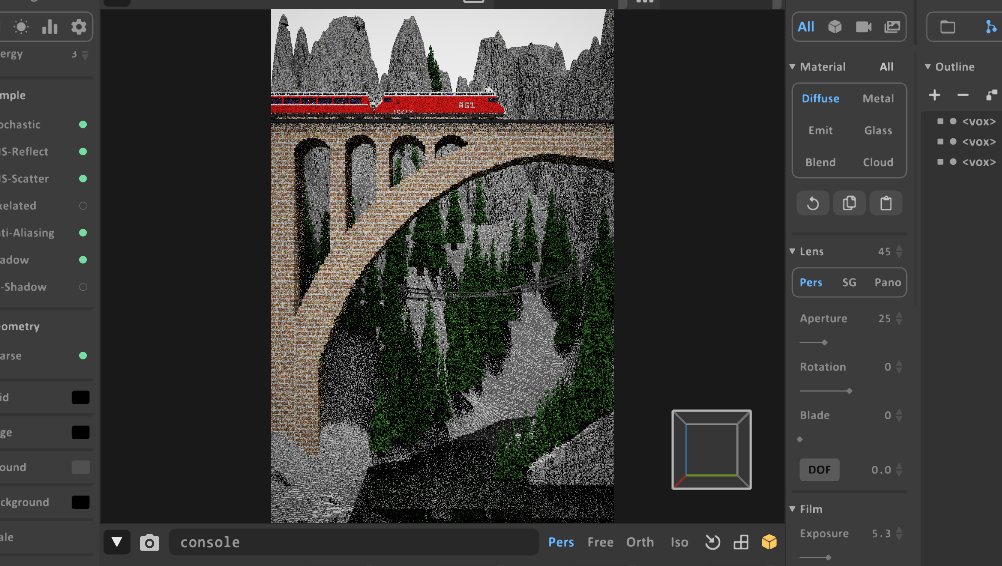Switch camera mode to Orth
Screen dimensions: 1002x566
(640, 542)
